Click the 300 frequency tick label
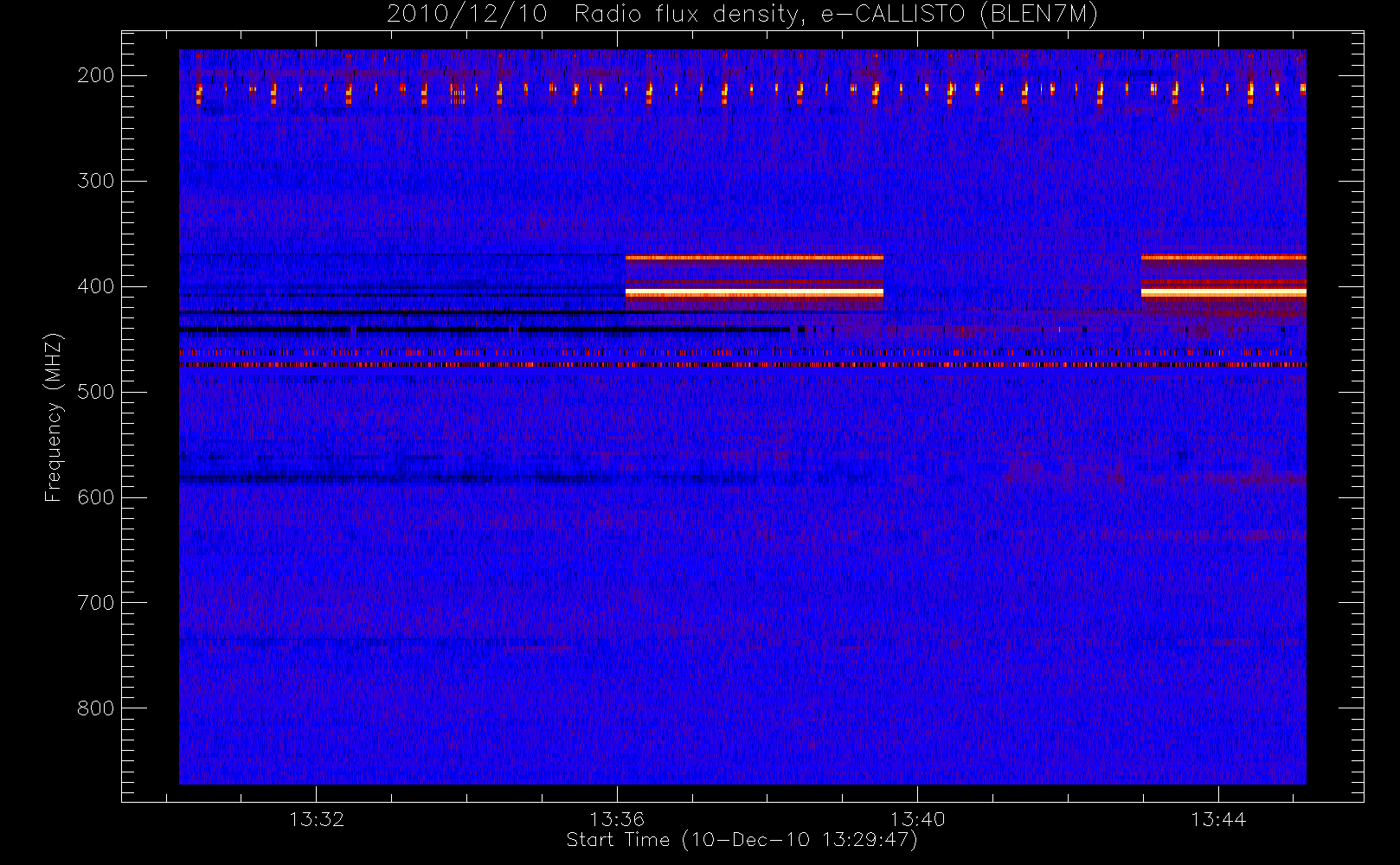The width and height of the screenshot is (1400, 865). (96, 181)
